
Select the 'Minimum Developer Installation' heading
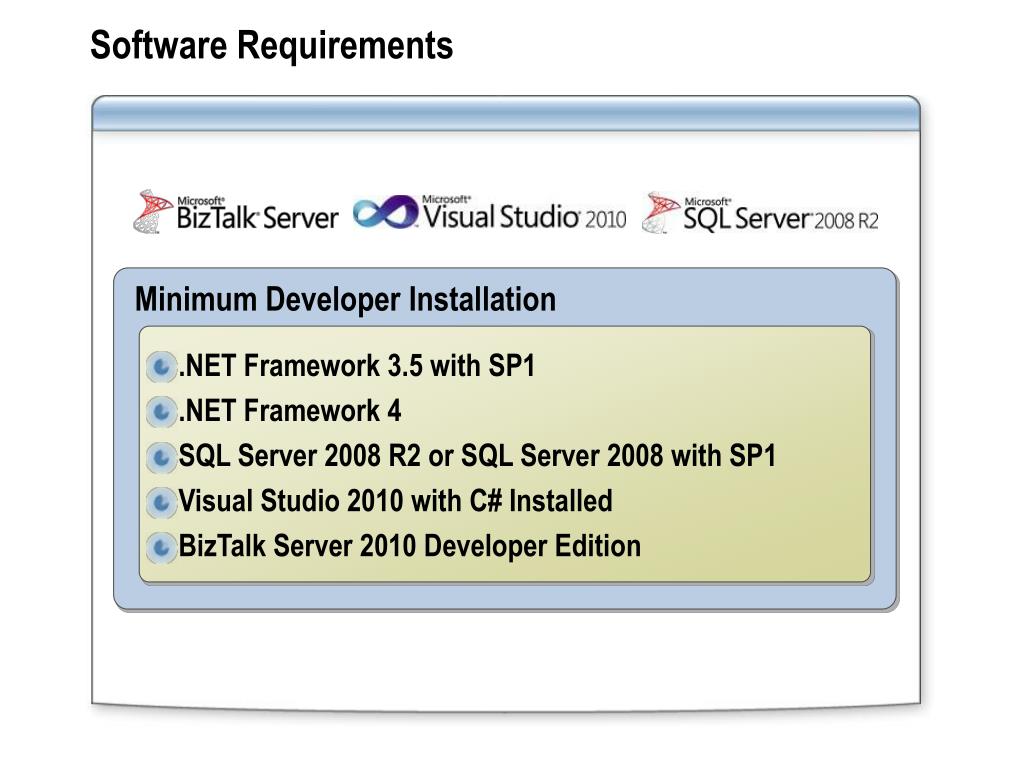click(x=345, y=300)
